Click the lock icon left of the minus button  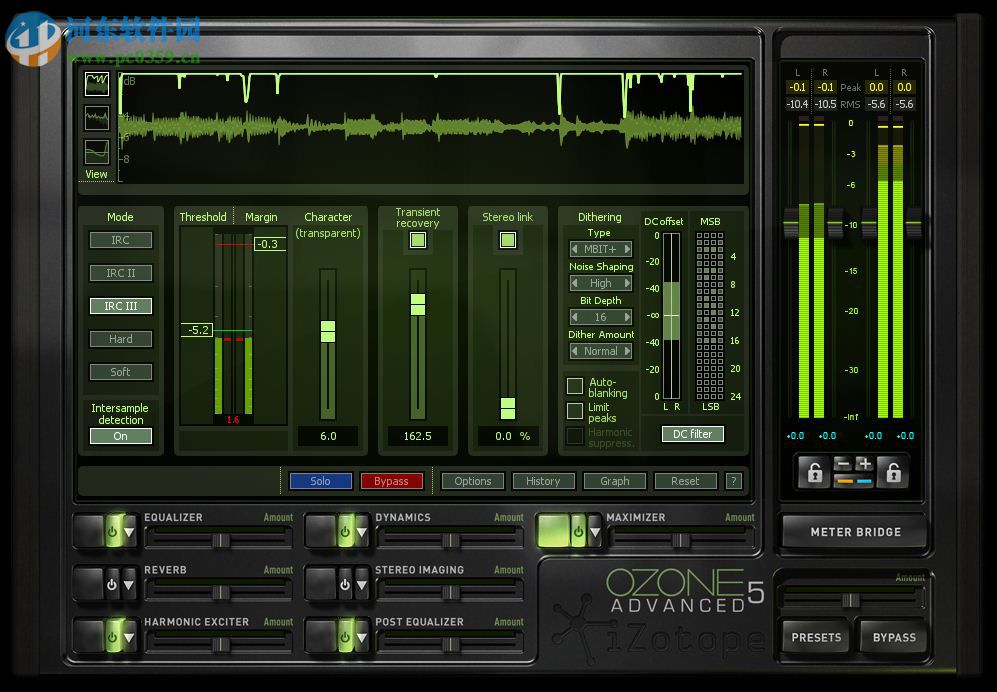[x=815, y=472]
